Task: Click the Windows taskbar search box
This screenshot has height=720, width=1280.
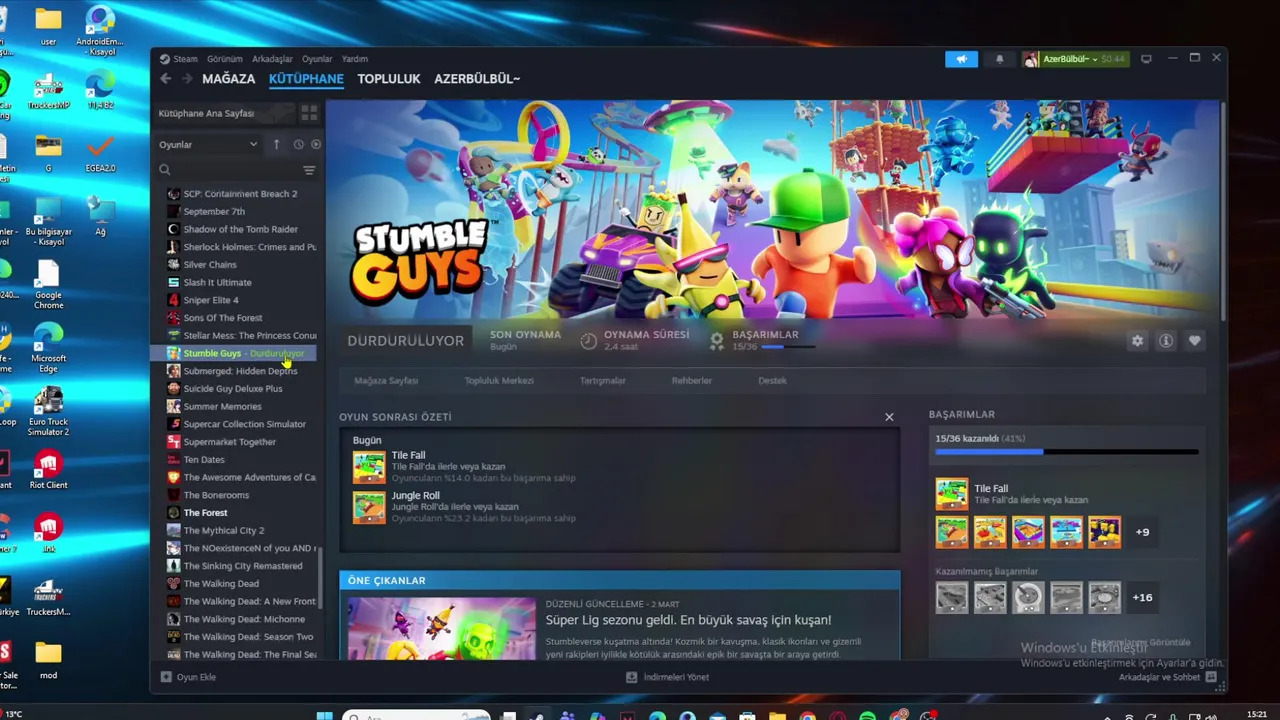Action: click(x=416, y=716)
